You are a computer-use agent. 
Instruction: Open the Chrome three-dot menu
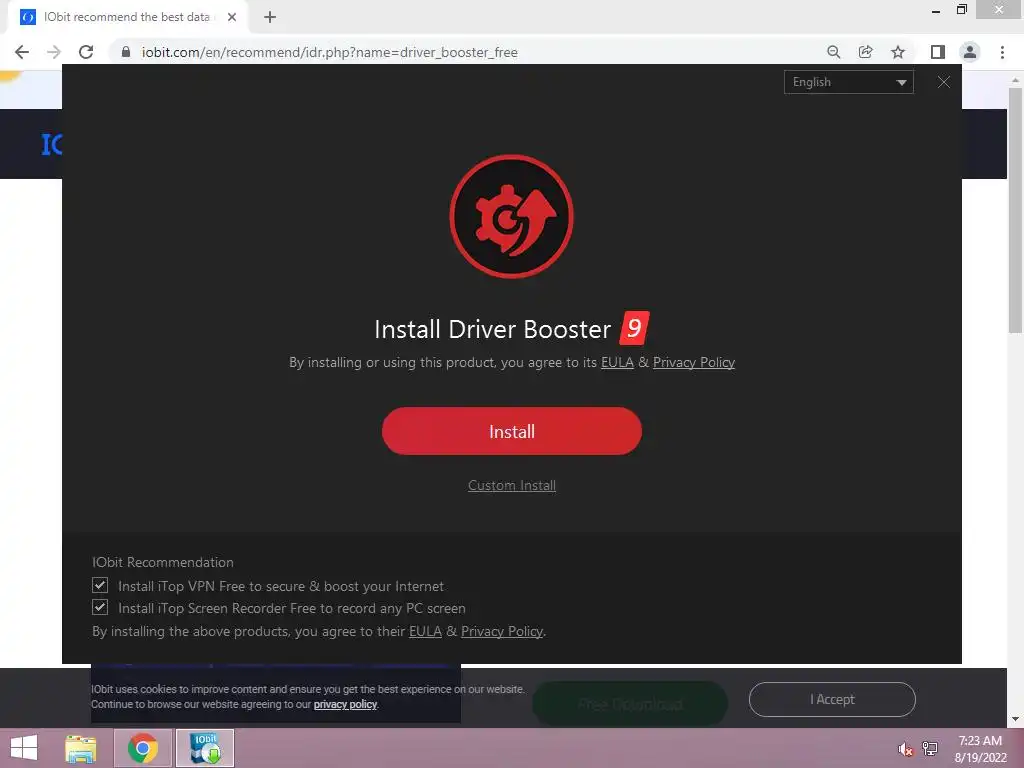1002,52
